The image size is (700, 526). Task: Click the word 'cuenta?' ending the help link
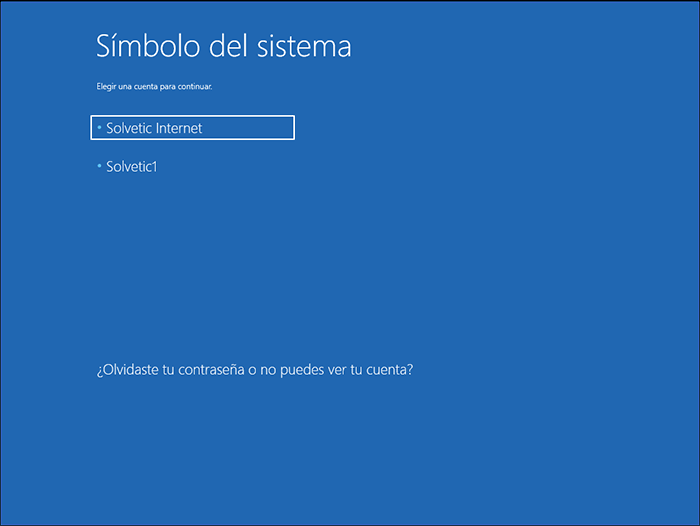389,370
